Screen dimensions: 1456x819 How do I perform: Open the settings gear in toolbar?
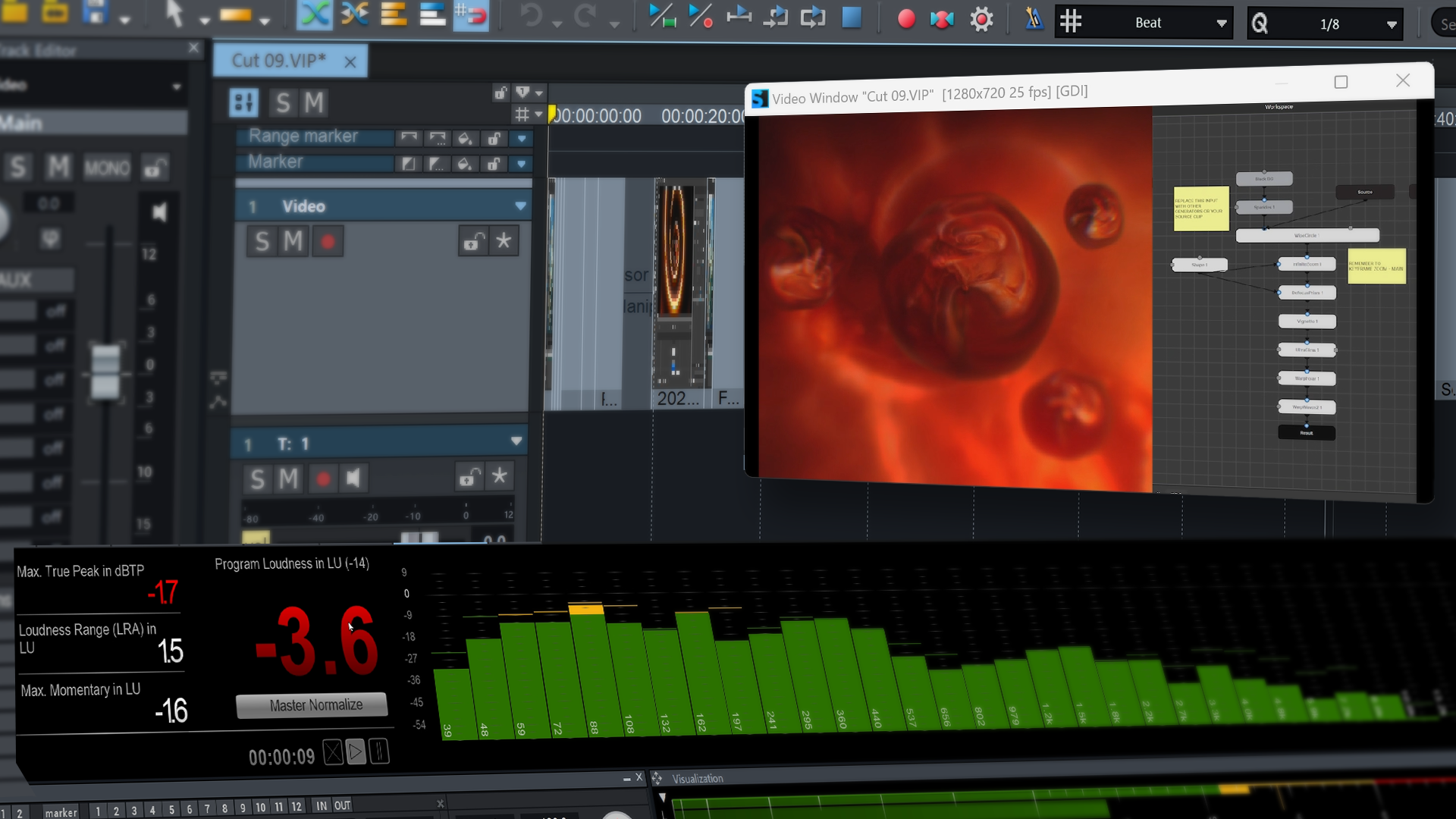coord(981,19)
